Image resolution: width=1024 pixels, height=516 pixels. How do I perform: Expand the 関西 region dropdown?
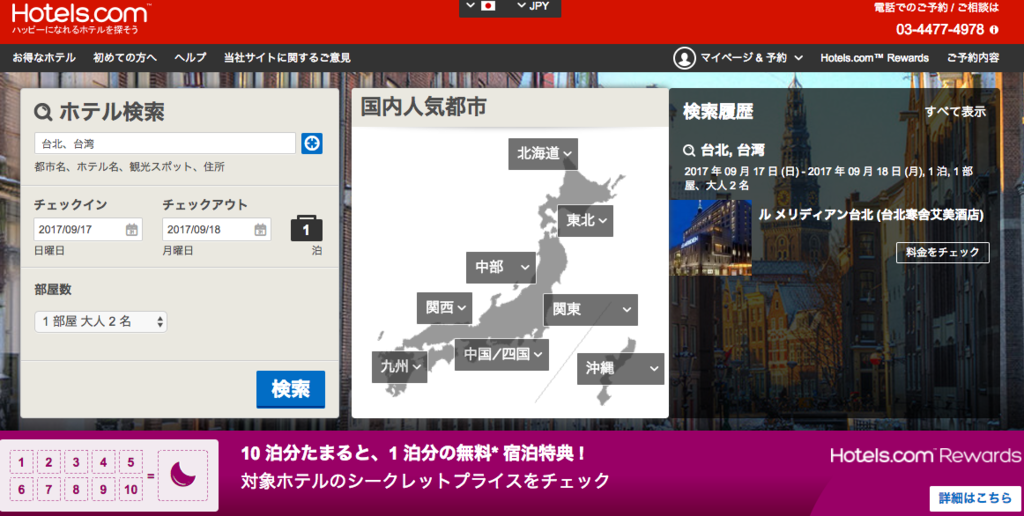[445, 308]
